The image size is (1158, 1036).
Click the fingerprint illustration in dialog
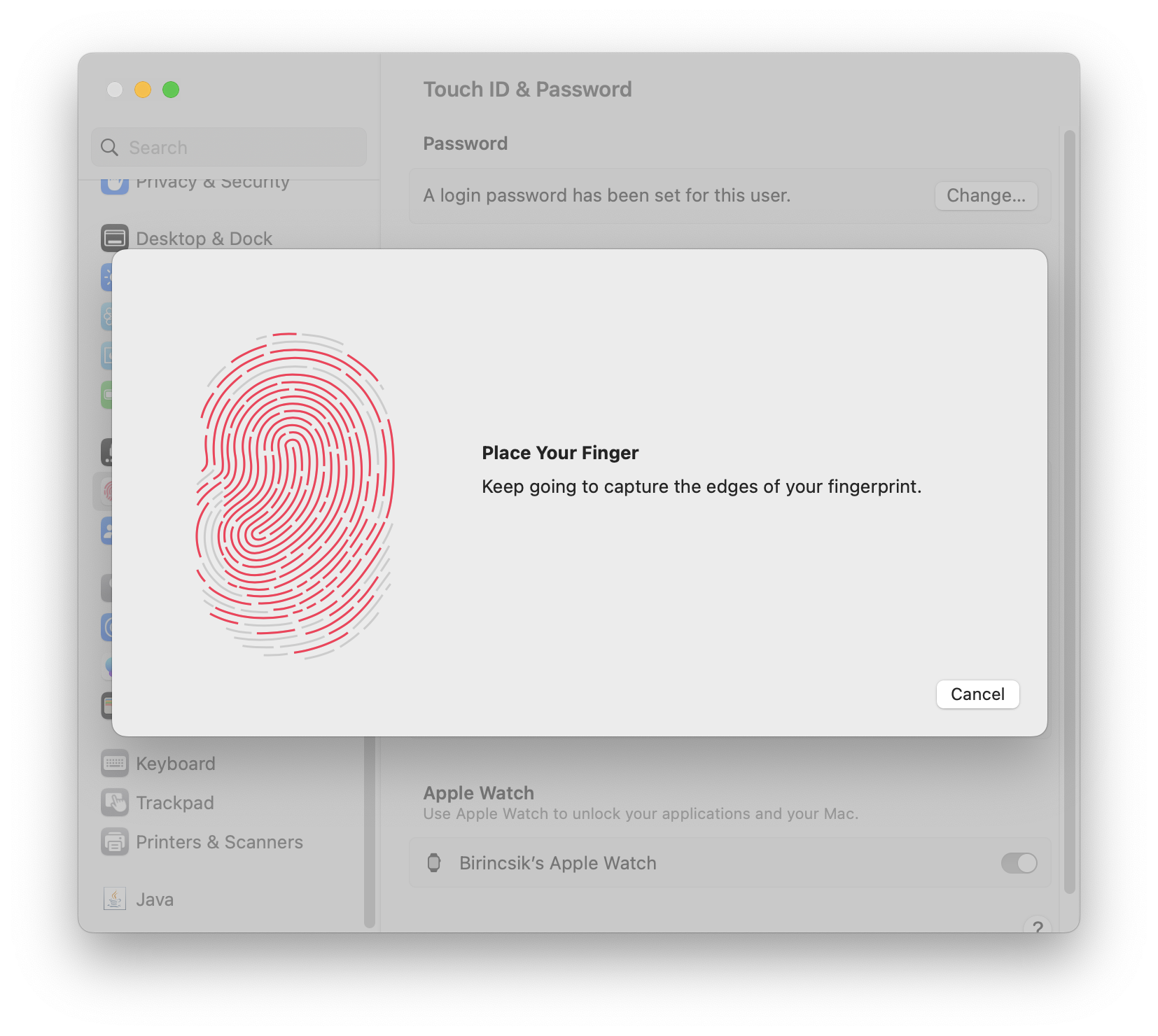[295, 495]
